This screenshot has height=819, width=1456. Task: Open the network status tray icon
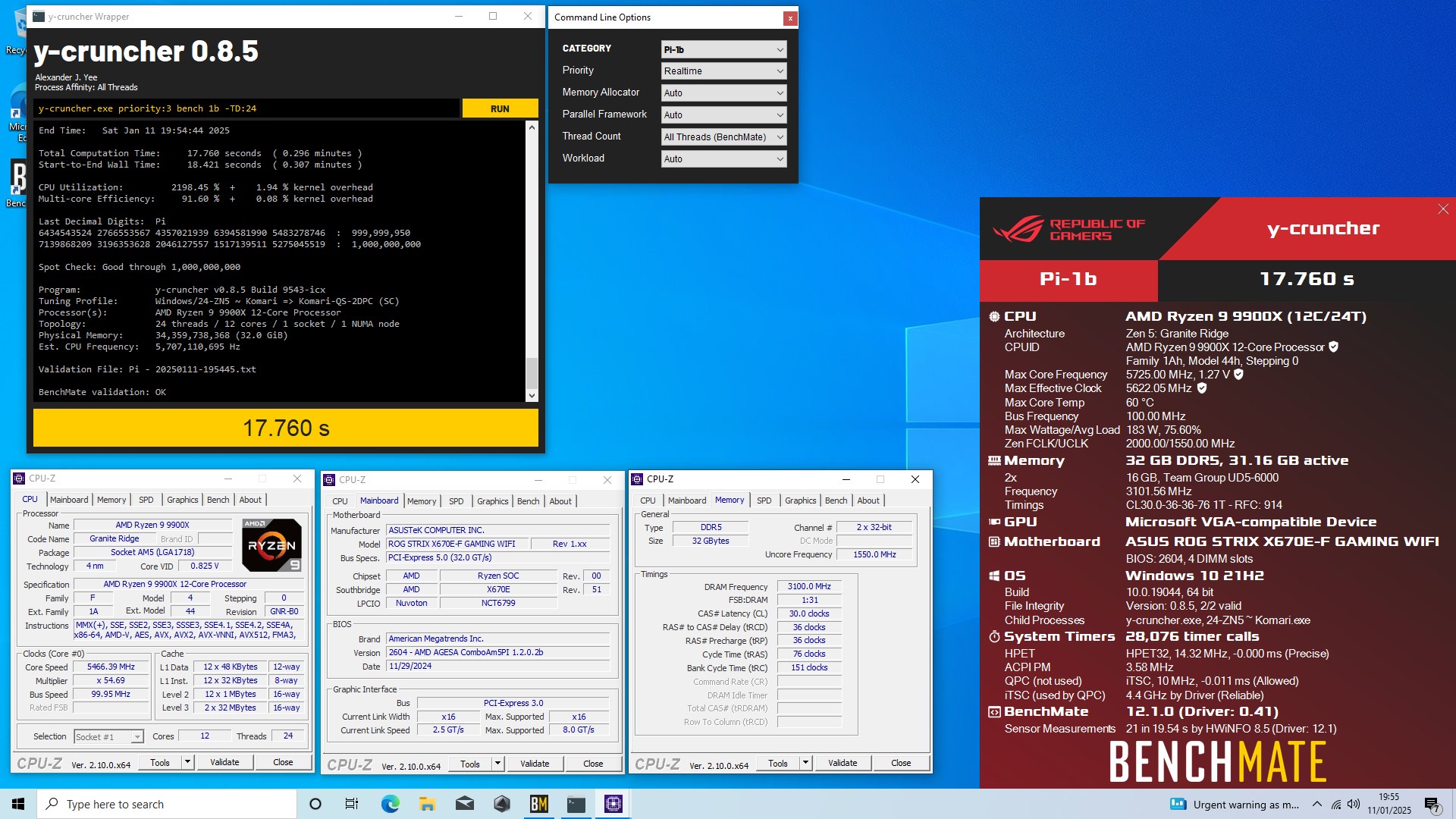(1336, 804)
